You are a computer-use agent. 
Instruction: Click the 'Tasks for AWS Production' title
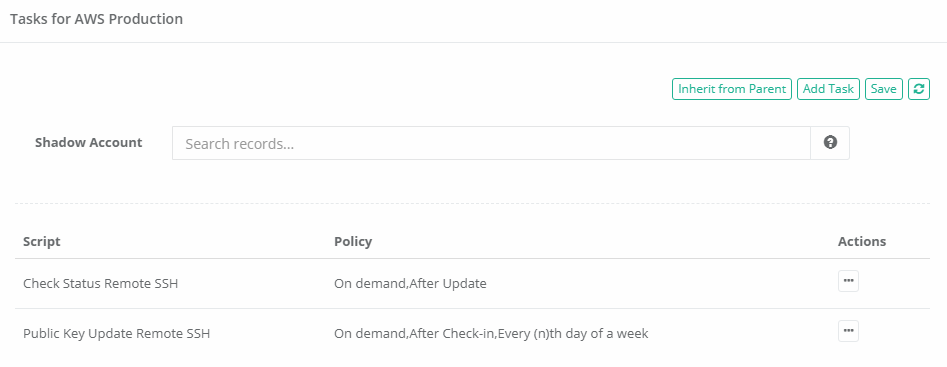pos(96,19)
